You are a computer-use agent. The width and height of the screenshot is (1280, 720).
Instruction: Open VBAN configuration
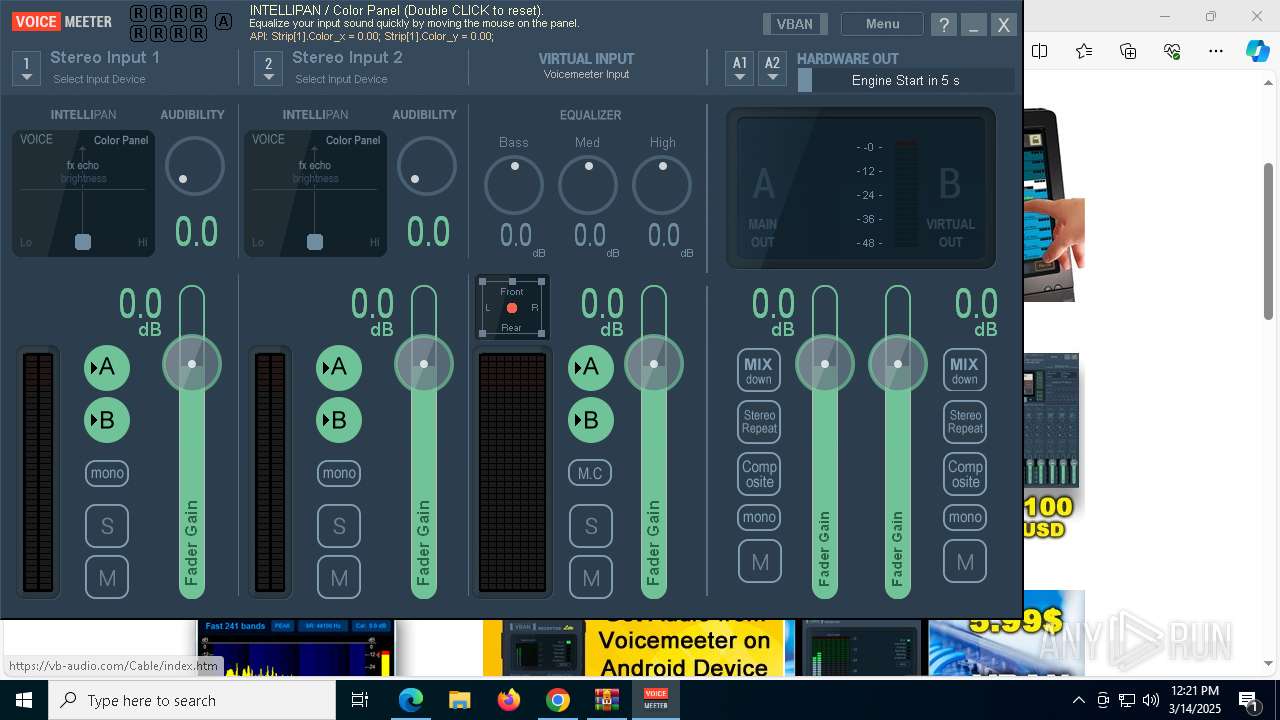(x=795, y=24)
